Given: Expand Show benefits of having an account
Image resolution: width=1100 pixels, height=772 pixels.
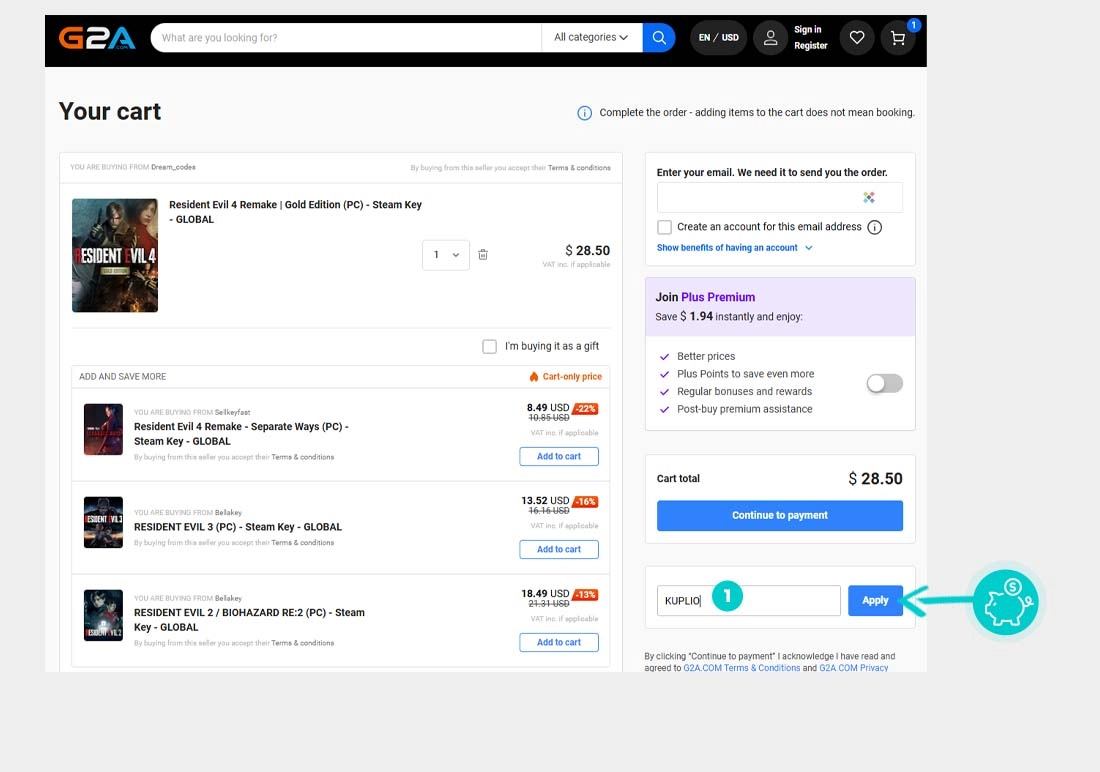Looking at the screenshot, I should [x=735, y=248].
